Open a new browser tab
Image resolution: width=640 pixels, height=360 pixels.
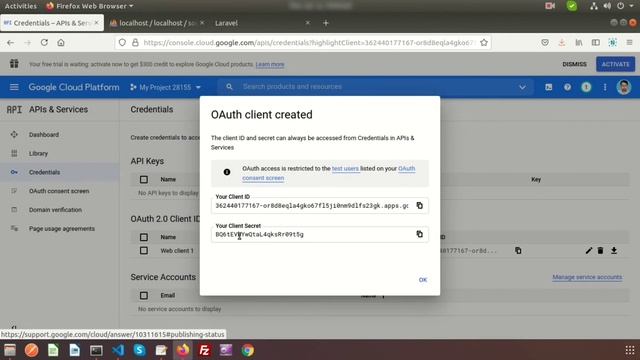(x=326, y=23)
